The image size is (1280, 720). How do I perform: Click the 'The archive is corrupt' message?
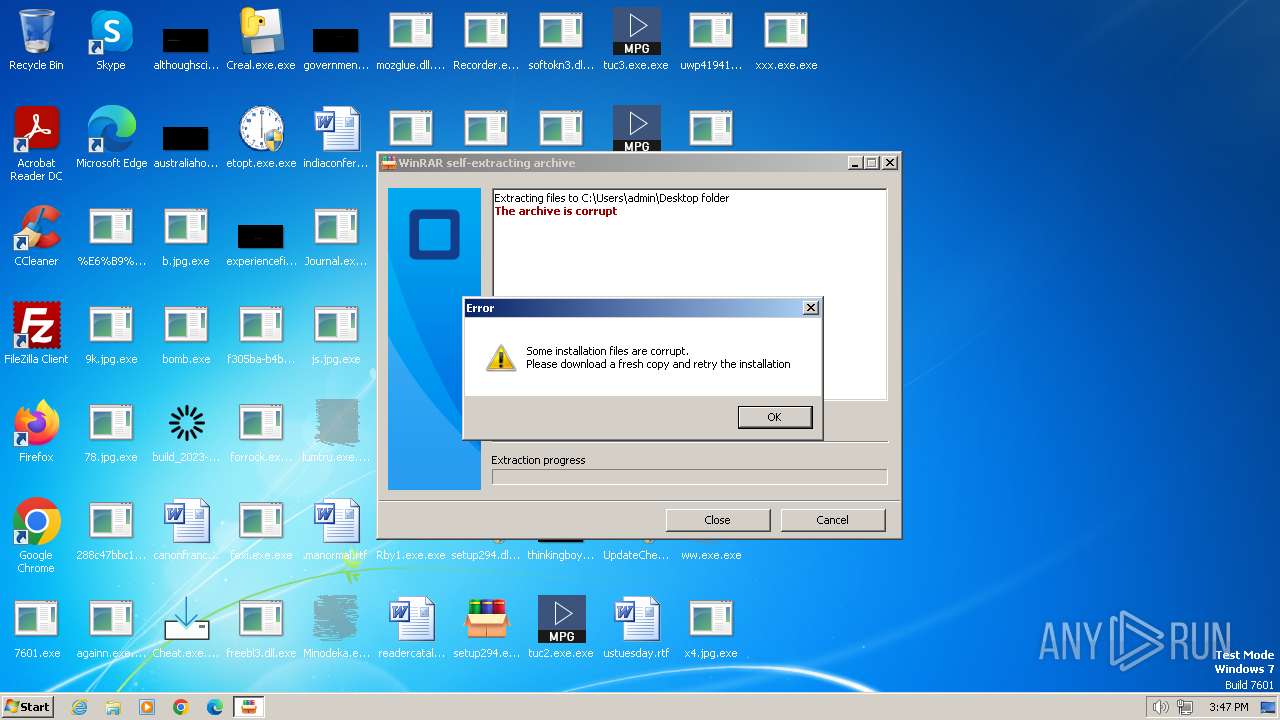[x=555, y=211]
